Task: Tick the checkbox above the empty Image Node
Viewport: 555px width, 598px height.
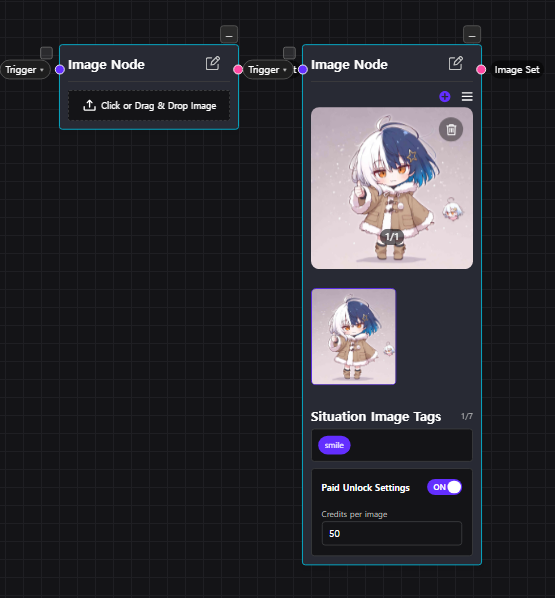Action: pyautogui.click(x=47, y=53)
